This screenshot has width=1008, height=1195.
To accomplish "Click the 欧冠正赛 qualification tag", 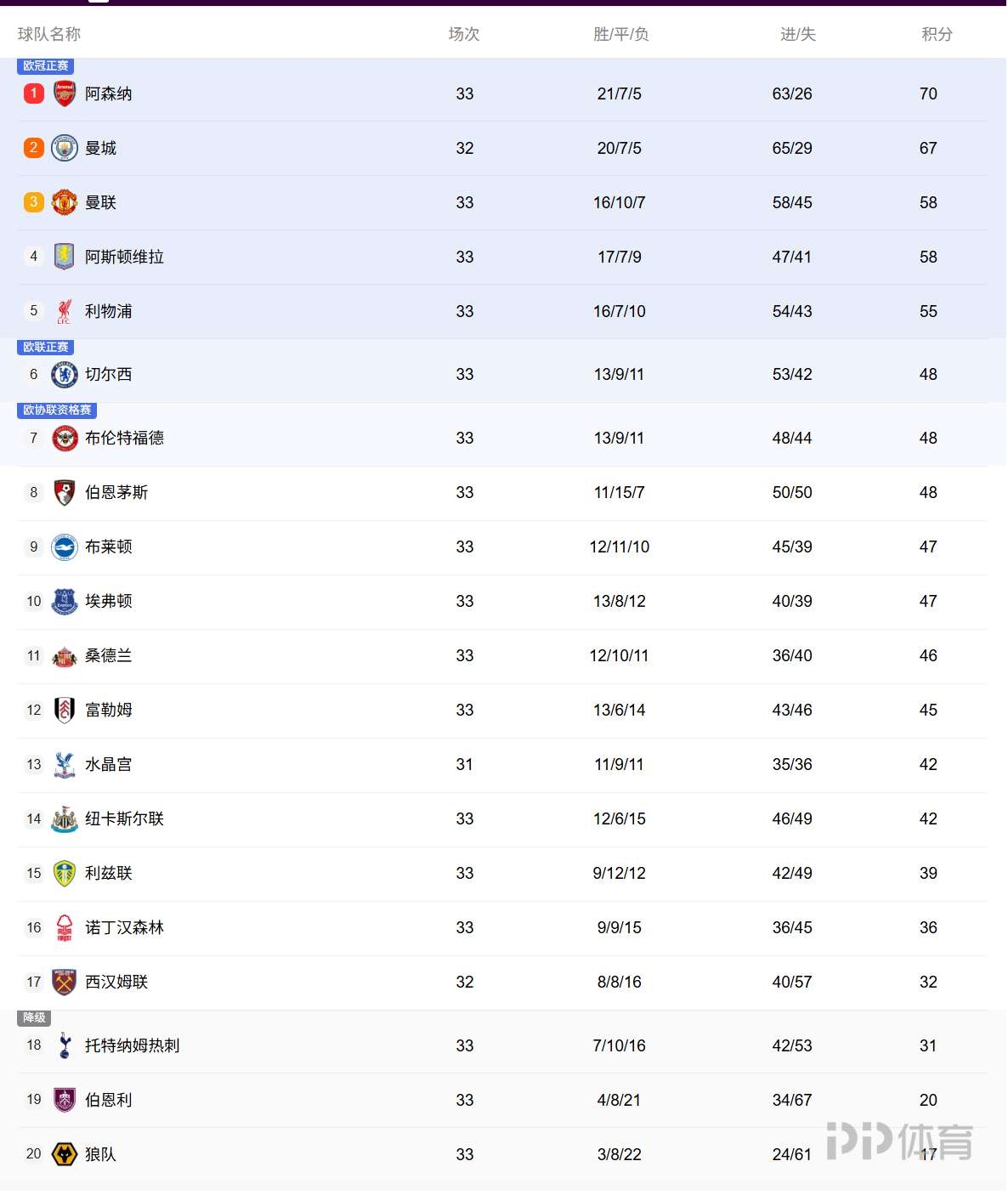I will (x=46, y=65).
